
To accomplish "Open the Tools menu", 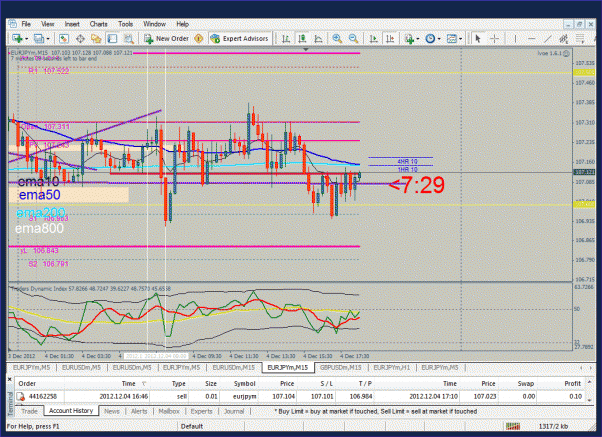I will pos(126,24).
